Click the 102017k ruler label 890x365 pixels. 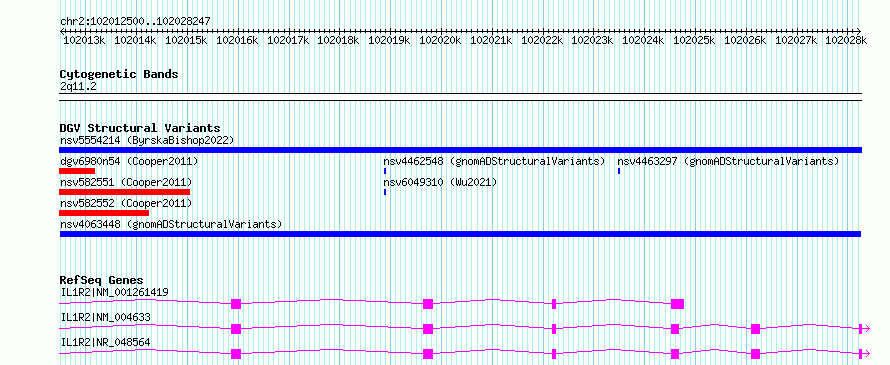click(288, 40)
